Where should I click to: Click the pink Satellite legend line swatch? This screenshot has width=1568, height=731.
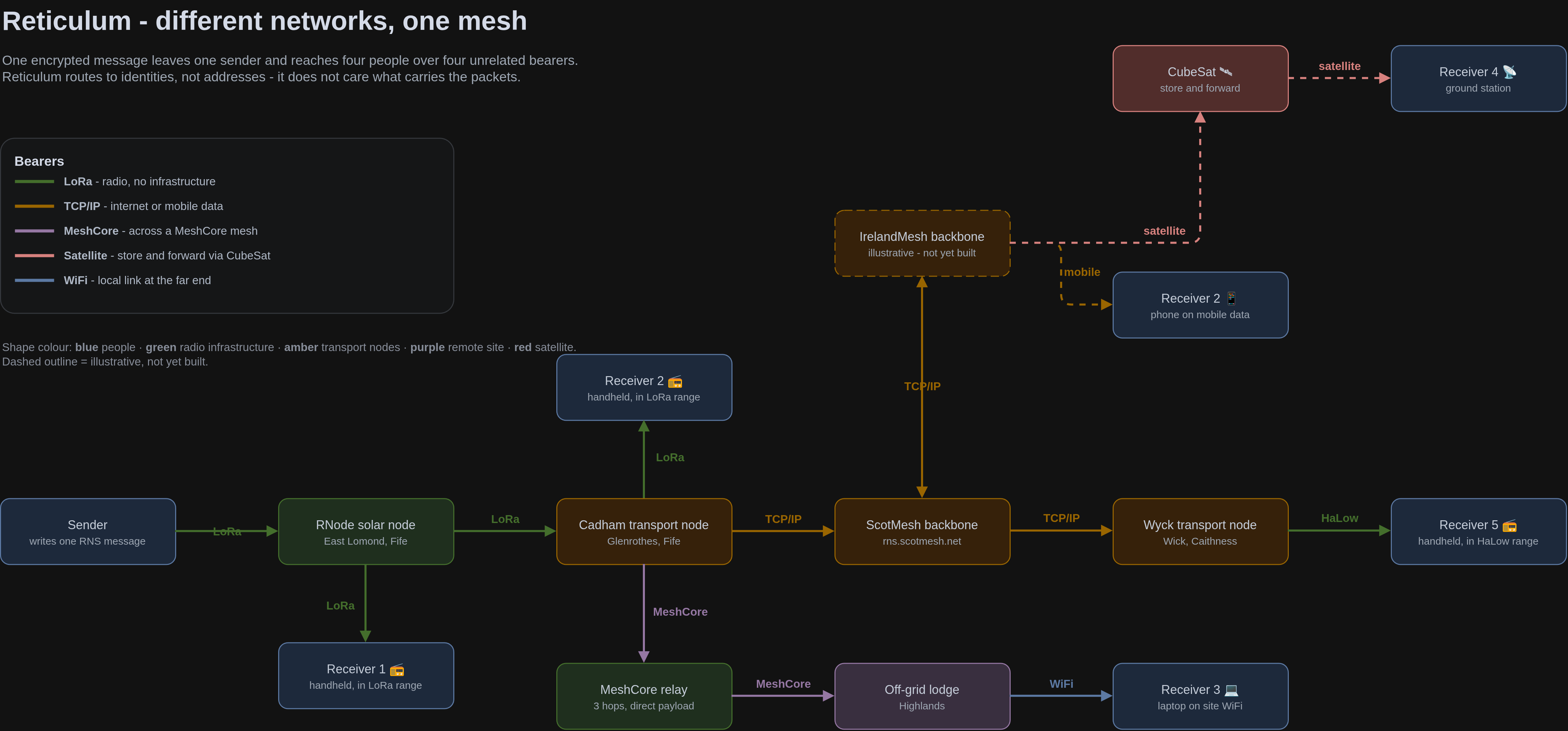click(x=34, y=255)
